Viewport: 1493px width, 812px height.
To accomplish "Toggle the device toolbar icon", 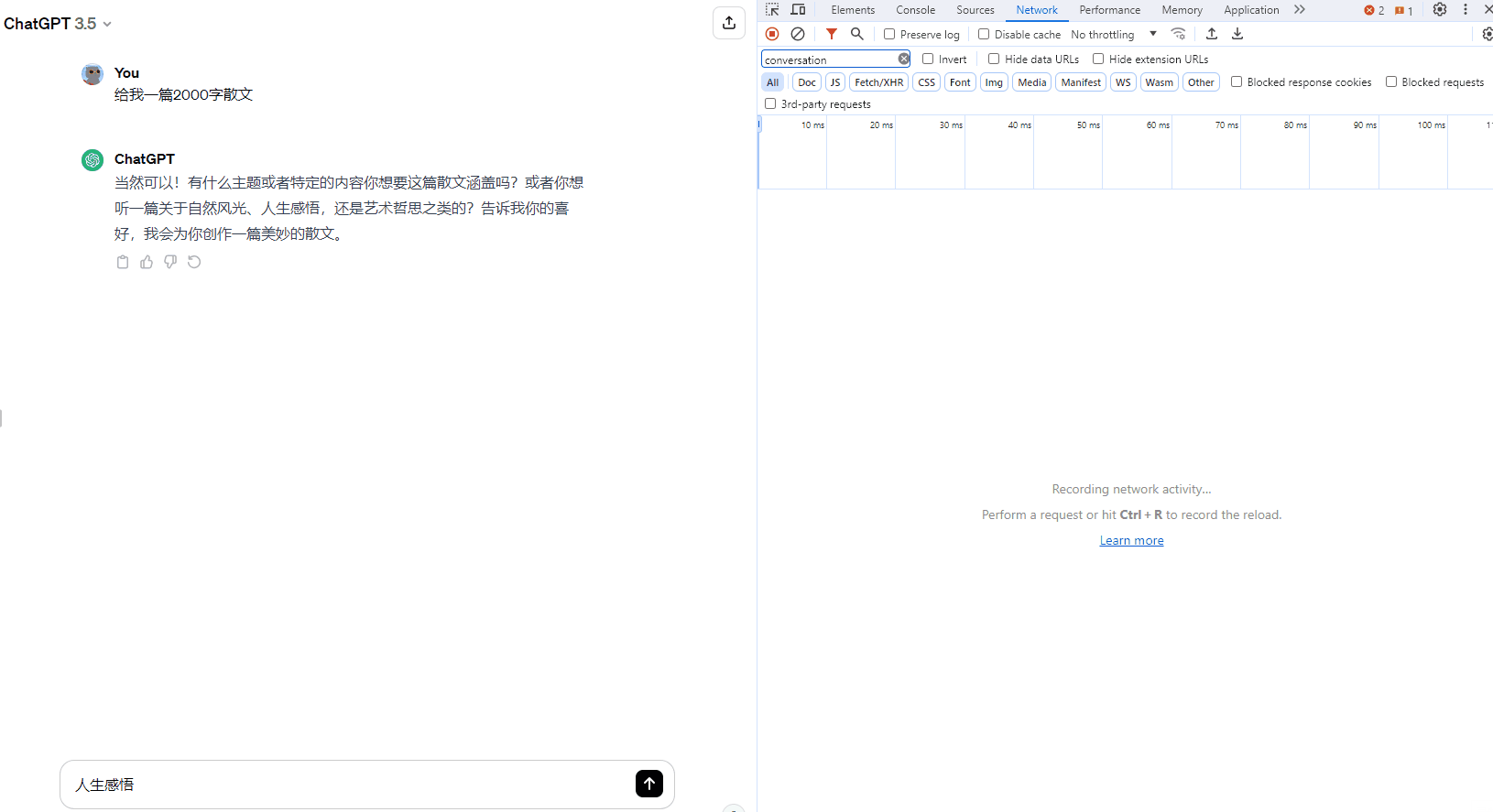I will (x=798, y=10).
